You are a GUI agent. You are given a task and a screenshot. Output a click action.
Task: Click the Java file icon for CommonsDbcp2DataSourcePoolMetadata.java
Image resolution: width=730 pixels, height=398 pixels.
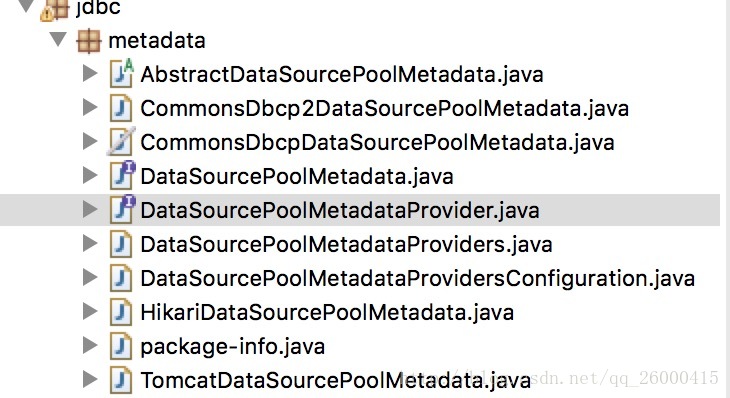pos(121,108)
